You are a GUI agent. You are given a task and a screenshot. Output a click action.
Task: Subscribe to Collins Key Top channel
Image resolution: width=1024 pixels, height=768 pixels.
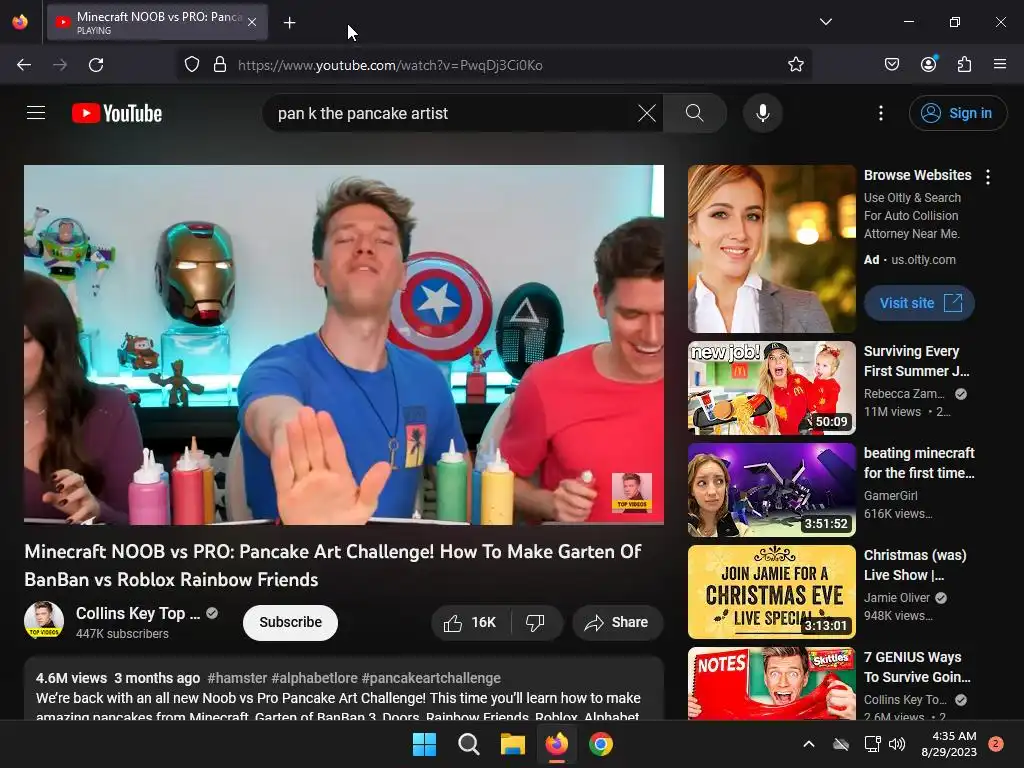[290, 622]
